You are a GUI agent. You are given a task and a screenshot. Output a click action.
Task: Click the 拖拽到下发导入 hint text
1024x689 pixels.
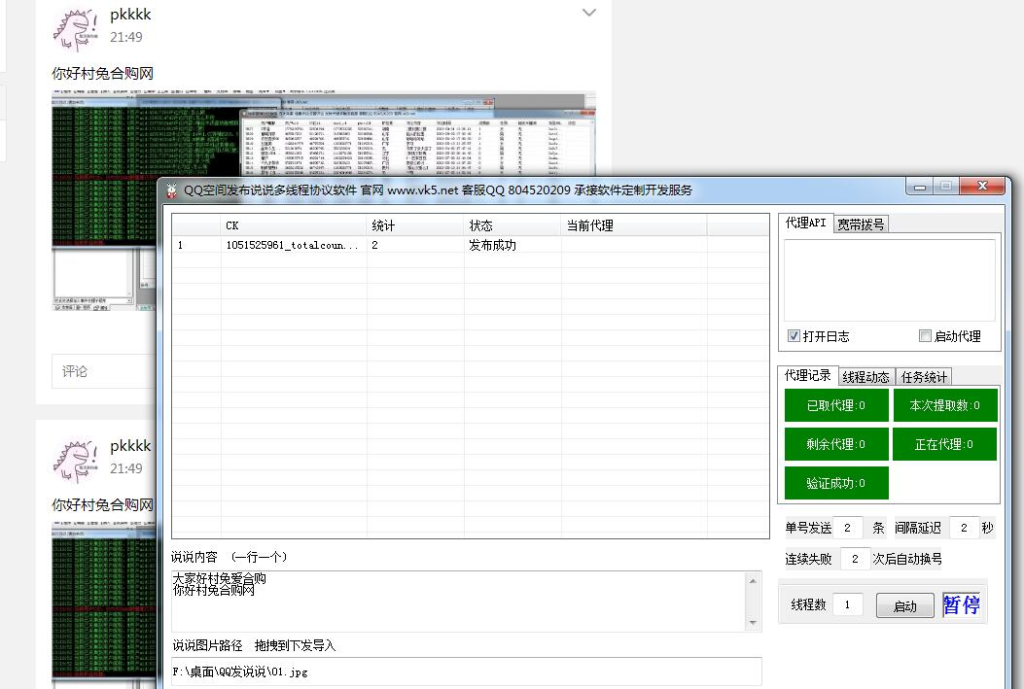(x=295, y=646)
